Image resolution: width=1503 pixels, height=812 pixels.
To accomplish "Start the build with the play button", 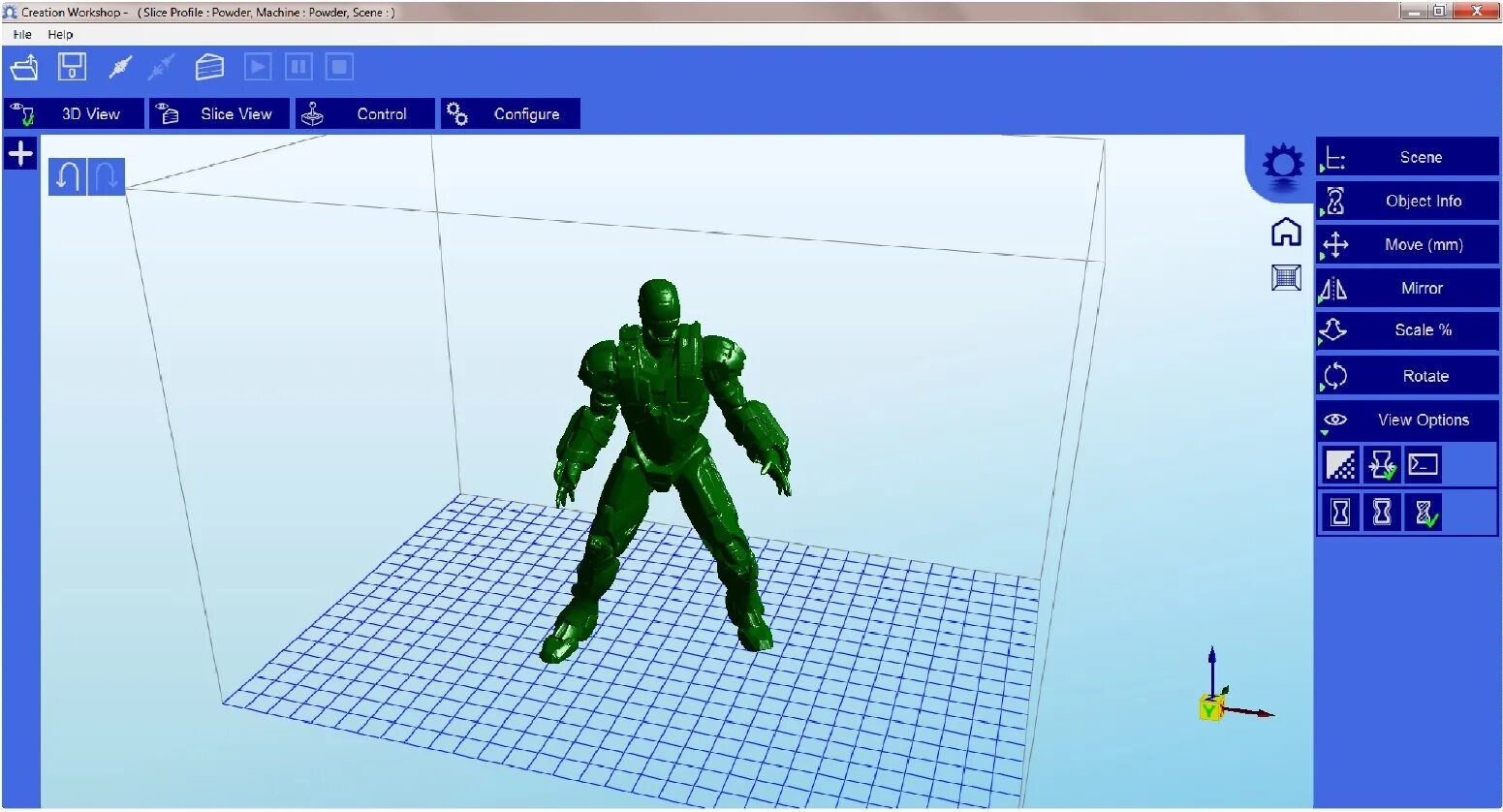I will pyautogui.click(x=258, y=67).
